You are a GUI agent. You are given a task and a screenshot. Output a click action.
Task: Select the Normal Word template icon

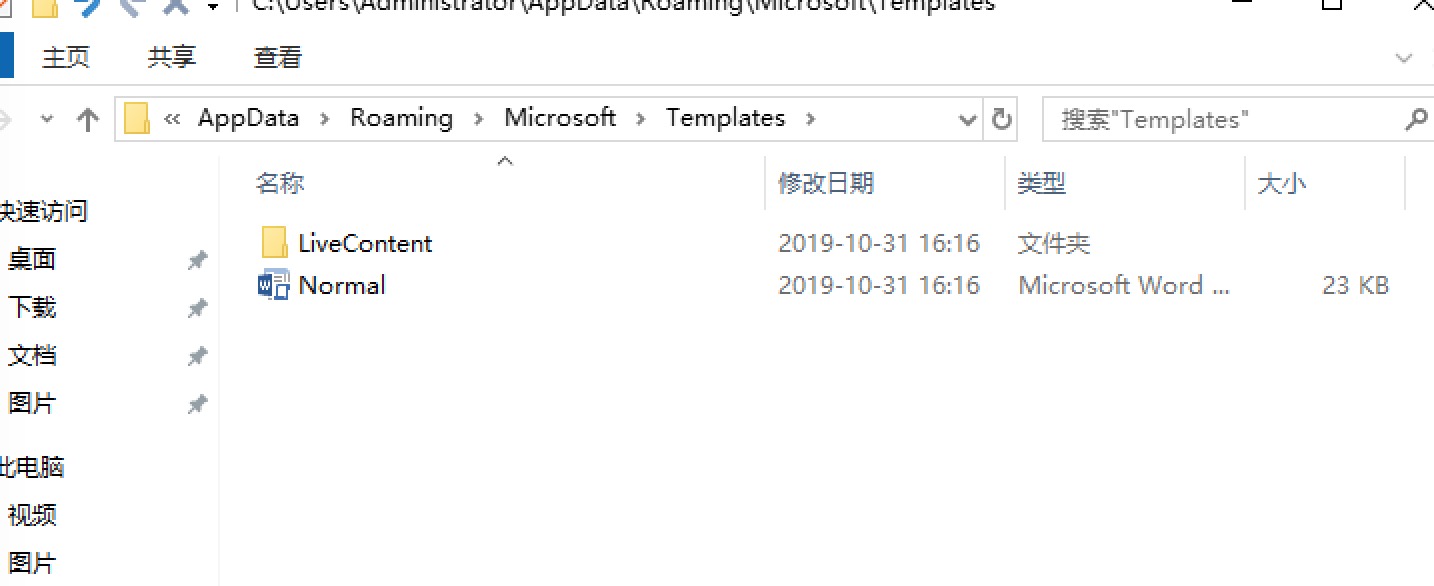274,285
